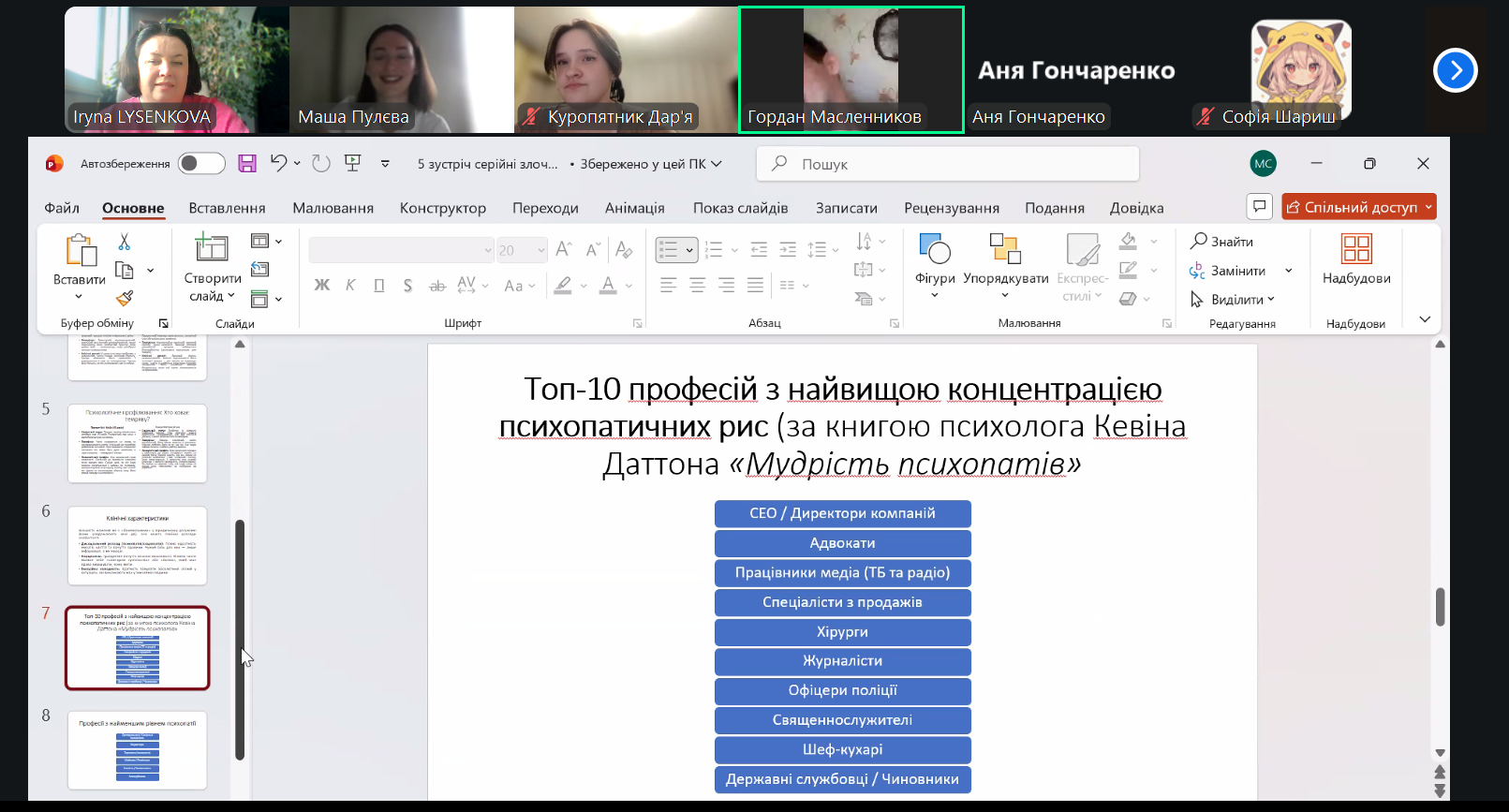Expand the Select (Виділити) dropdown
1509x812 pixels.
(1271, 300)
